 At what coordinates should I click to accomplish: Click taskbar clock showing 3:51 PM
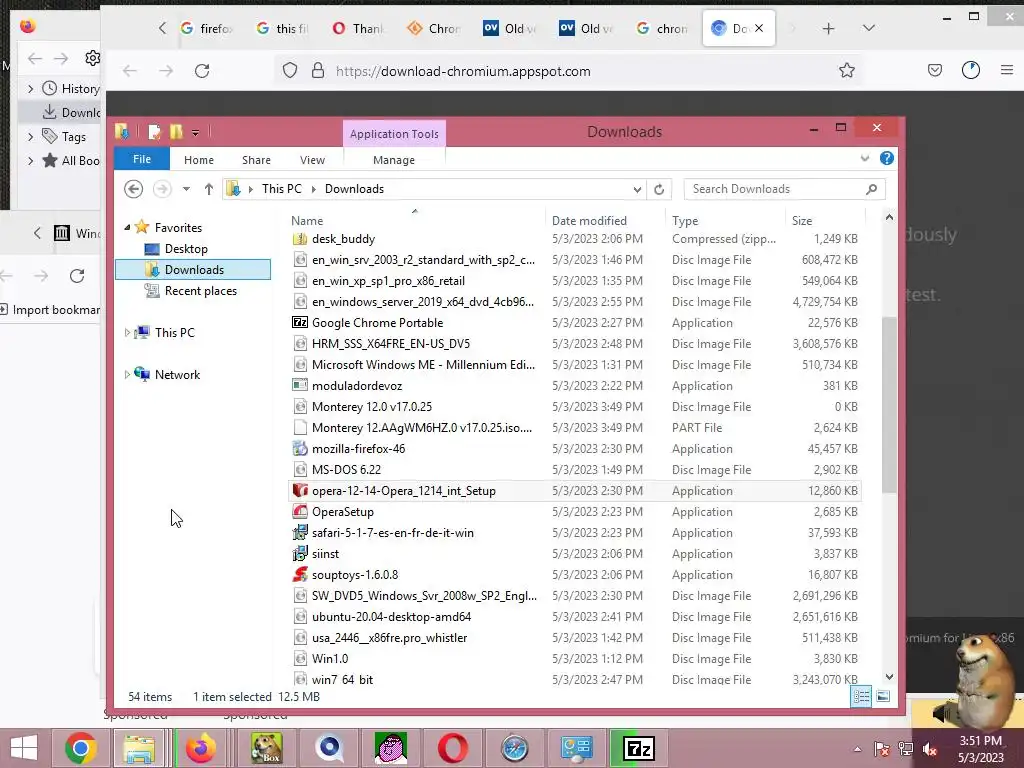[x=980, y=749]
